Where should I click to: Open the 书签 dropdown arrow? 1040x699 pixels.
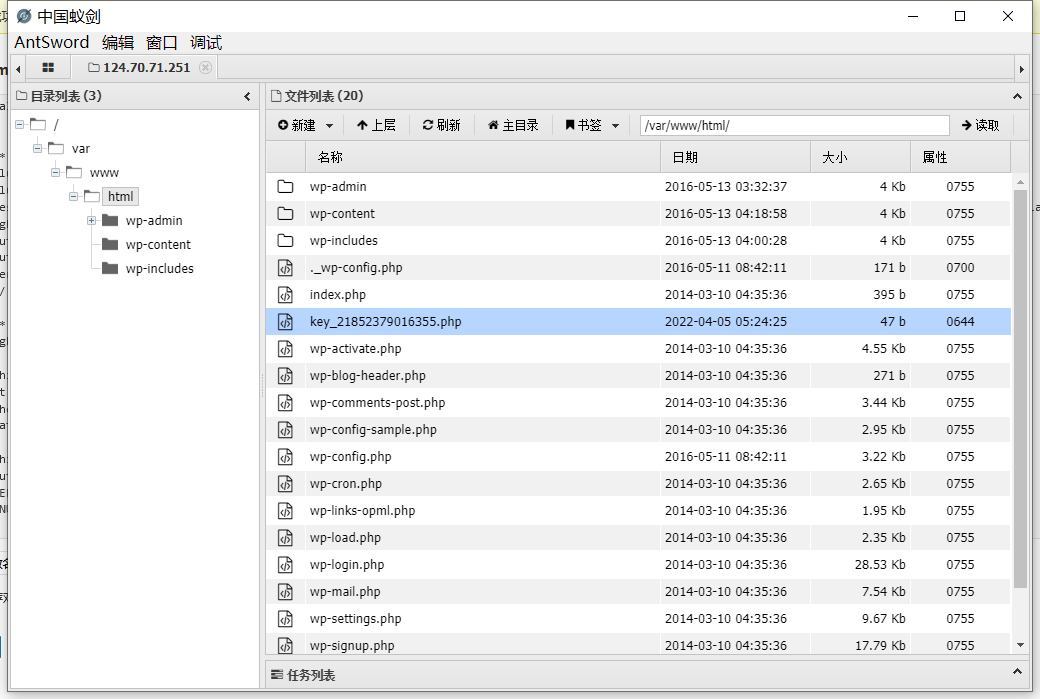tap(616, 125)
